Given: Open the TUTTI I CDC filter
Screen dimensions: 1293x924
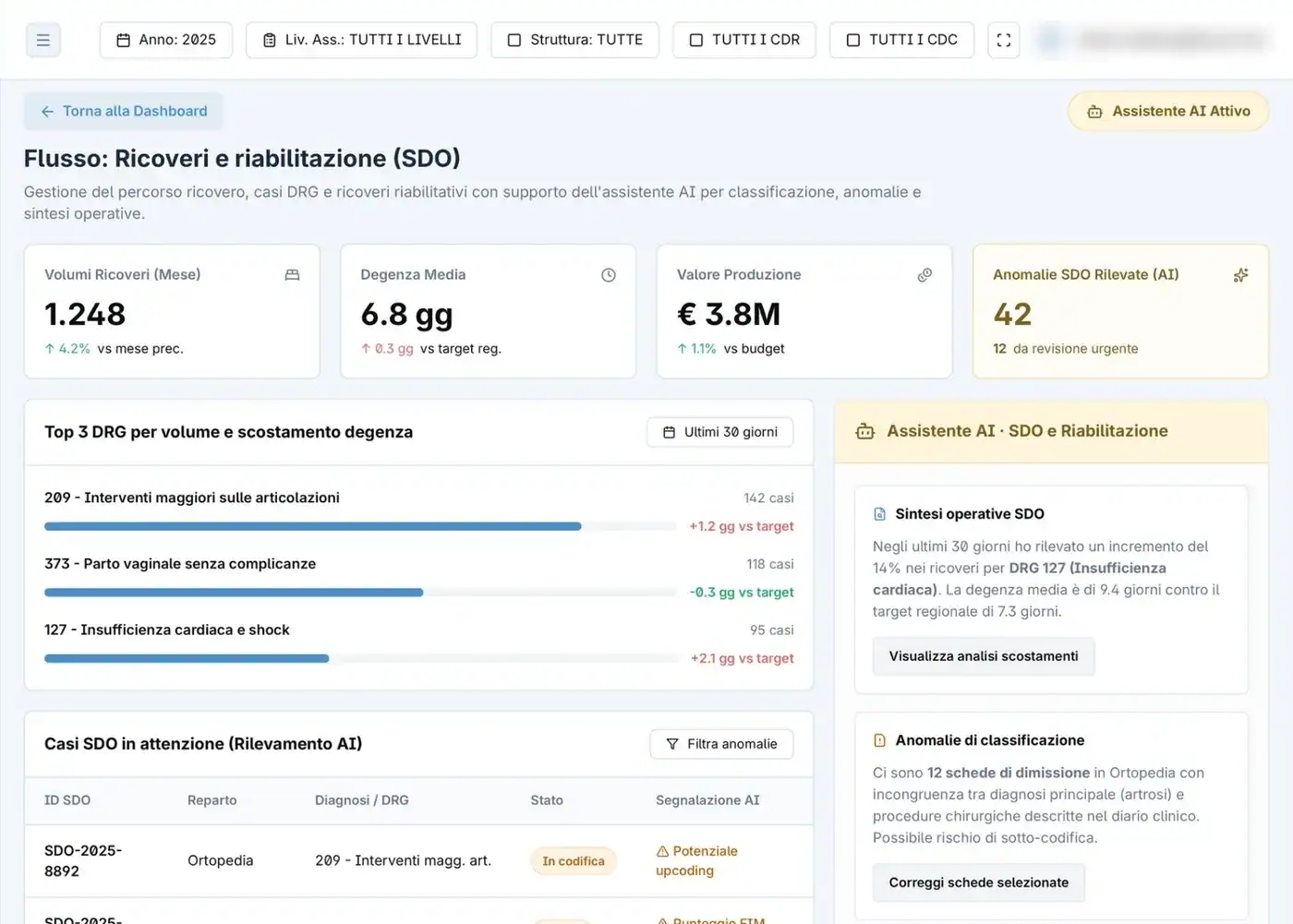Looking at the screenshot, I should (x=901, y=40).
